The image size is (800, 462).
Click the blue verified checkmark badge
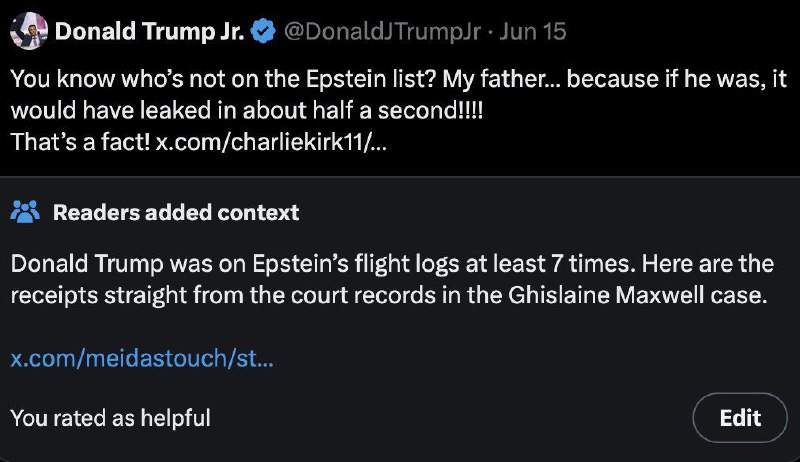click(x=264, y=32)
